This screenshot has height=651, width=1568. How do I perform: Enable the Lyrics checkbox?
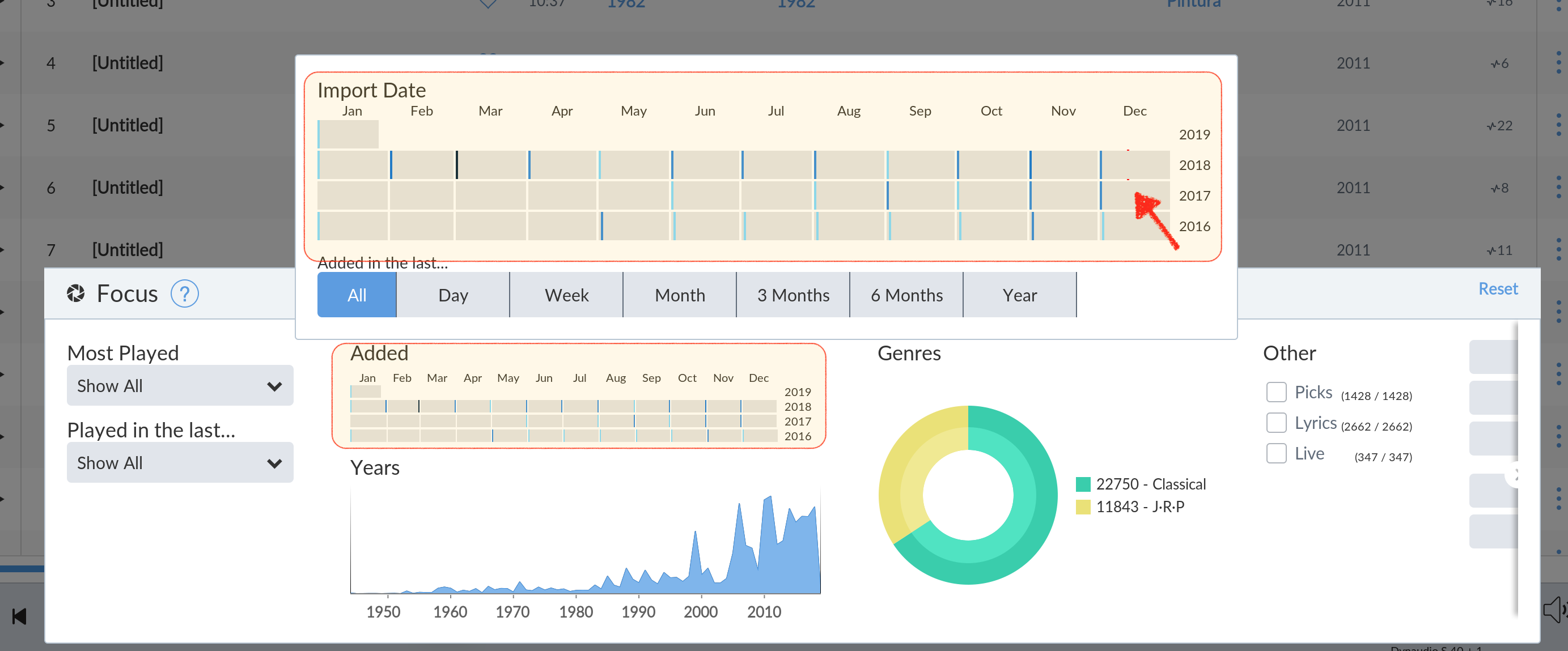pyautogui.click(x=1276, y=422)
